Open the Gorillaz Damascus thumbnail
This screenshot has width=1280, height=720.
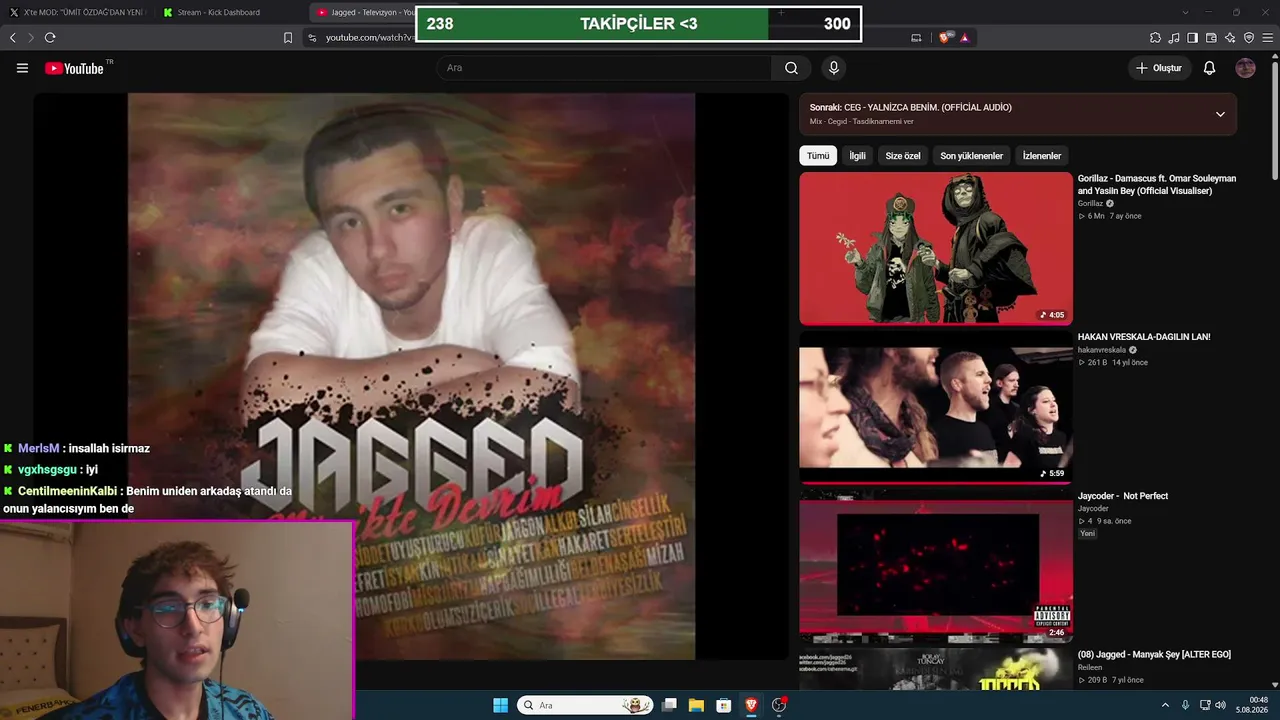click(x=936, y=249)
